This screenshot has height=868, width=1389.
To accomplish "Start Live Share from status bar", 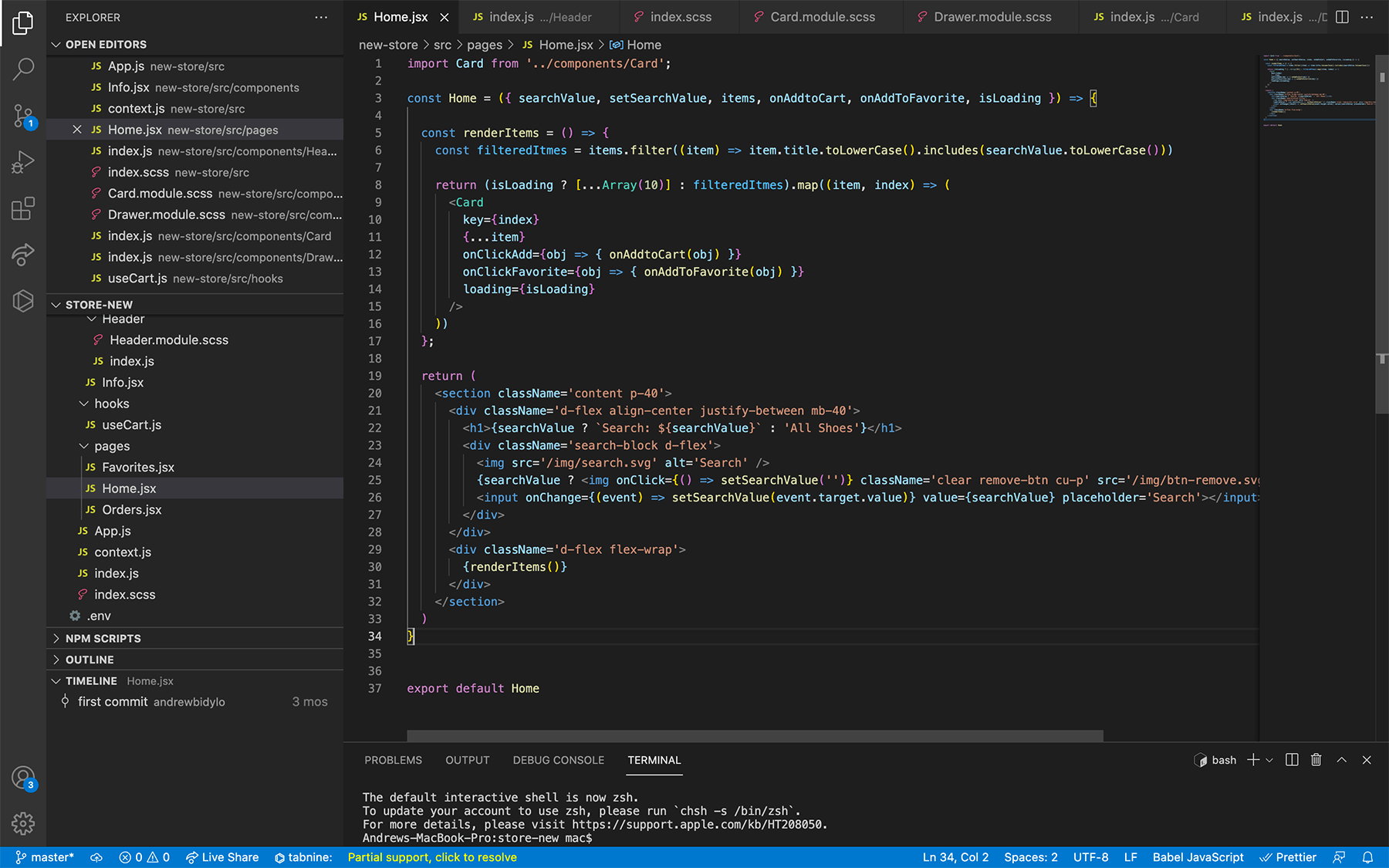I will (x=222, y=857).
